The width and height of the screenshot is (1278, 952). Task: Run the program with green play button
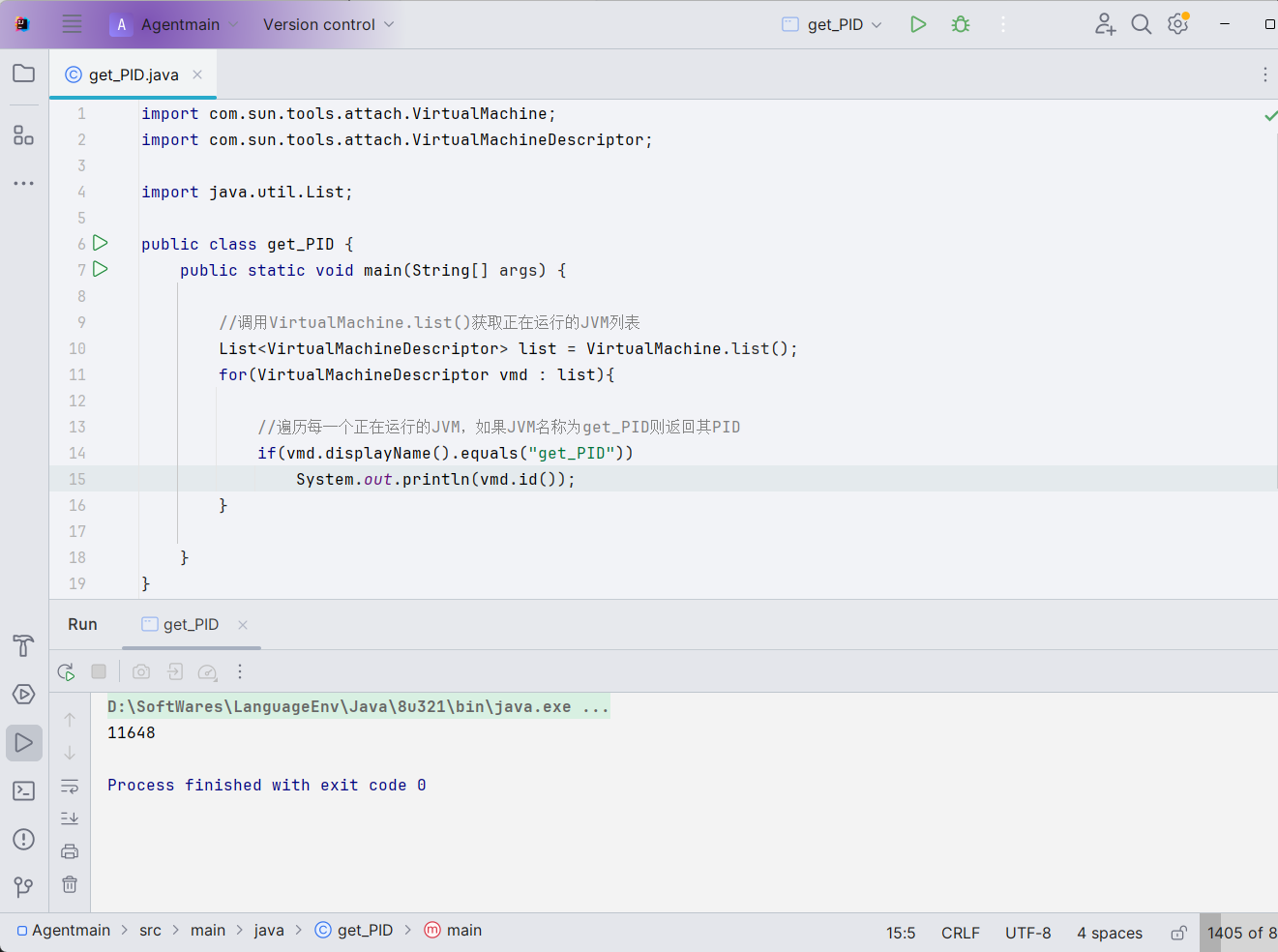pyautogui.click(x=917, y=23)
